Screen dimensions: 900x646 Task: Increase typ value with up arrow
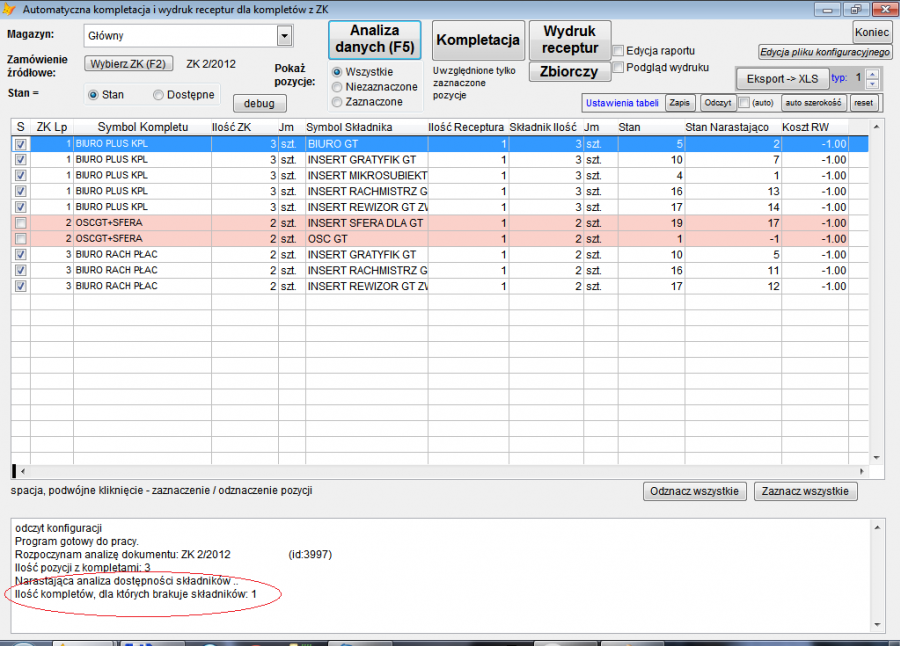tap(872, 74)
